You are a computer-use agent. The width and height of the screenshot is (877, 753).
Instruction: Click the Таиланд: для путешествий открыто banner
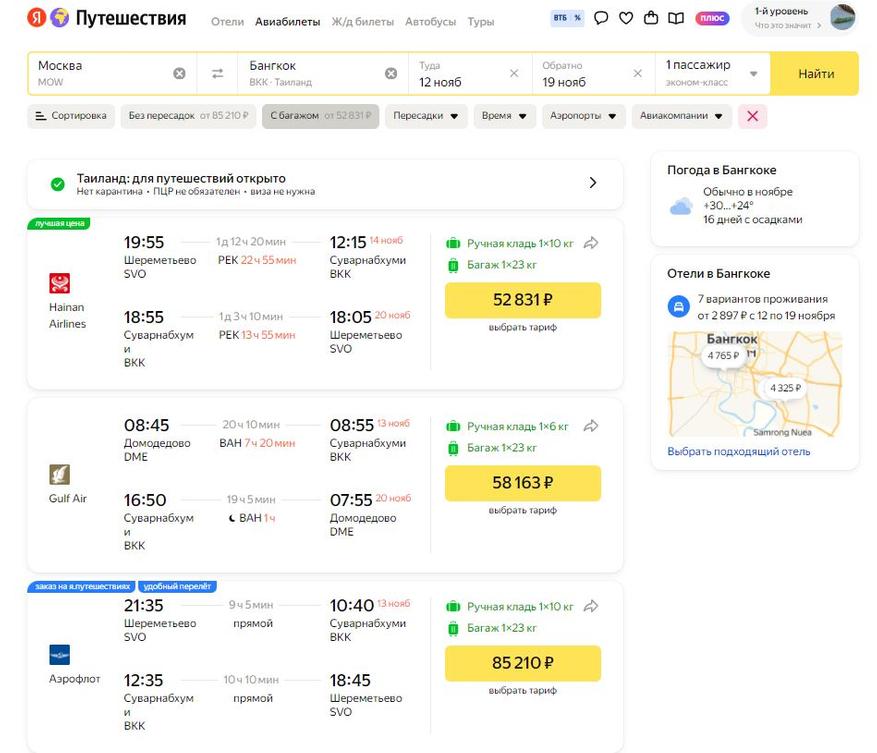coord(325,184)
